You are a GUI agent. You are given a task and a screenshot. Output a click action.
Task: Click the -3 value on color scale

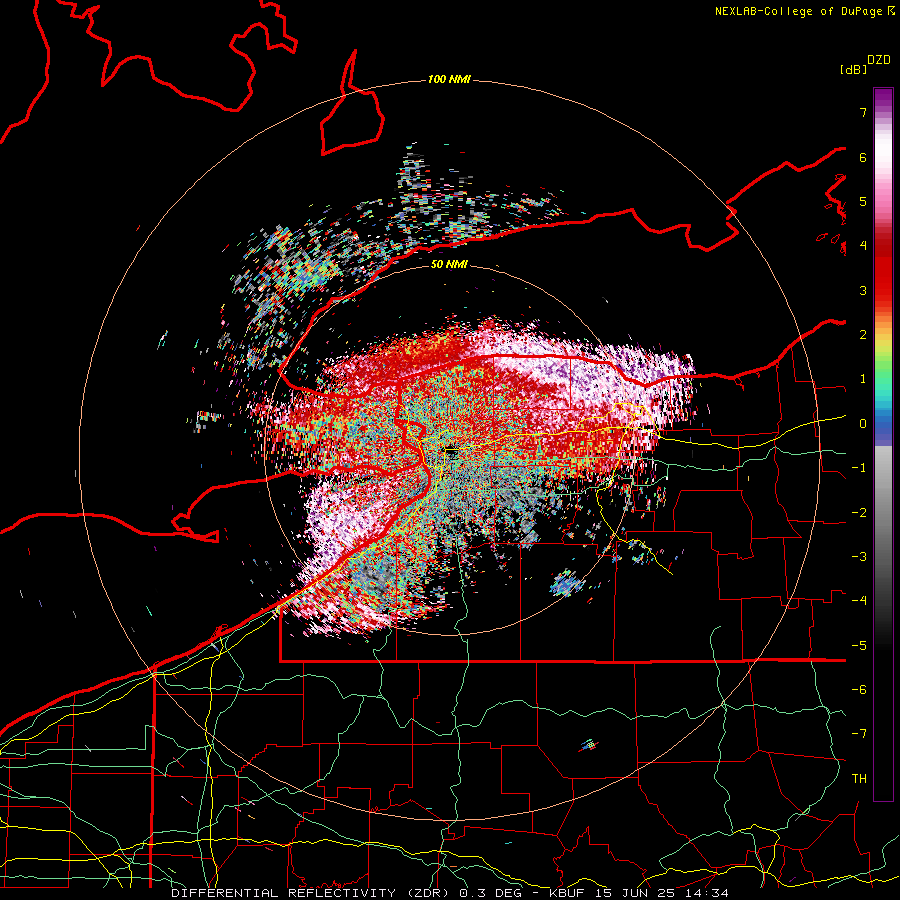[x=859, y=557]
